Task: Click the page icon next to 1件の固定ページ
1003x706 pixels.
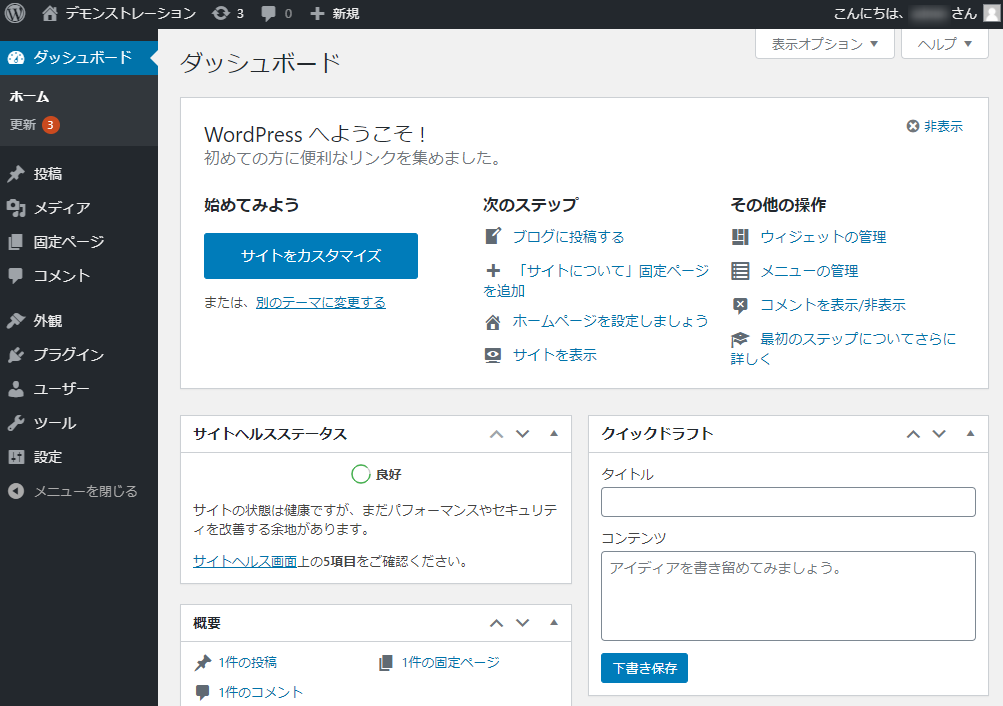Action: coord(386,663)
